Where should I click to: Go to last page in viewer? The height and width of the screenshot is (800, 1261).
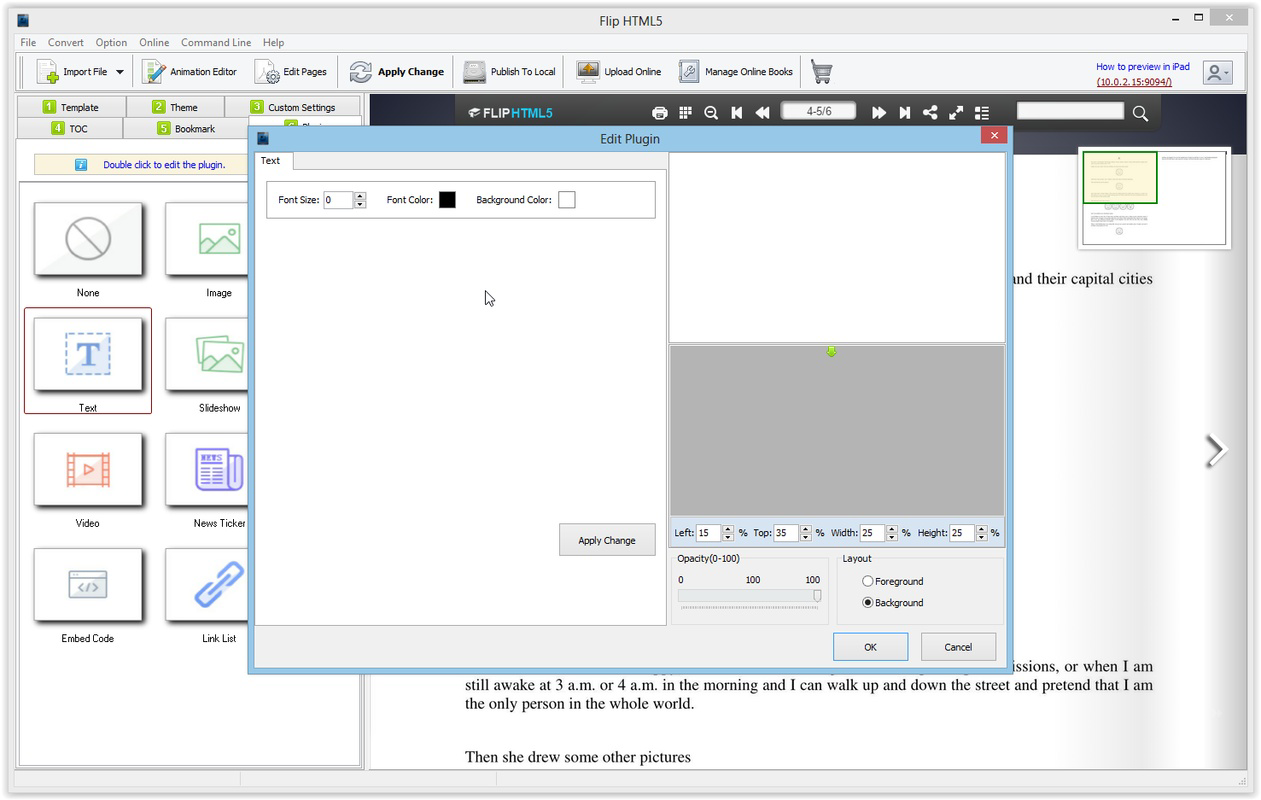pos(904,113)
